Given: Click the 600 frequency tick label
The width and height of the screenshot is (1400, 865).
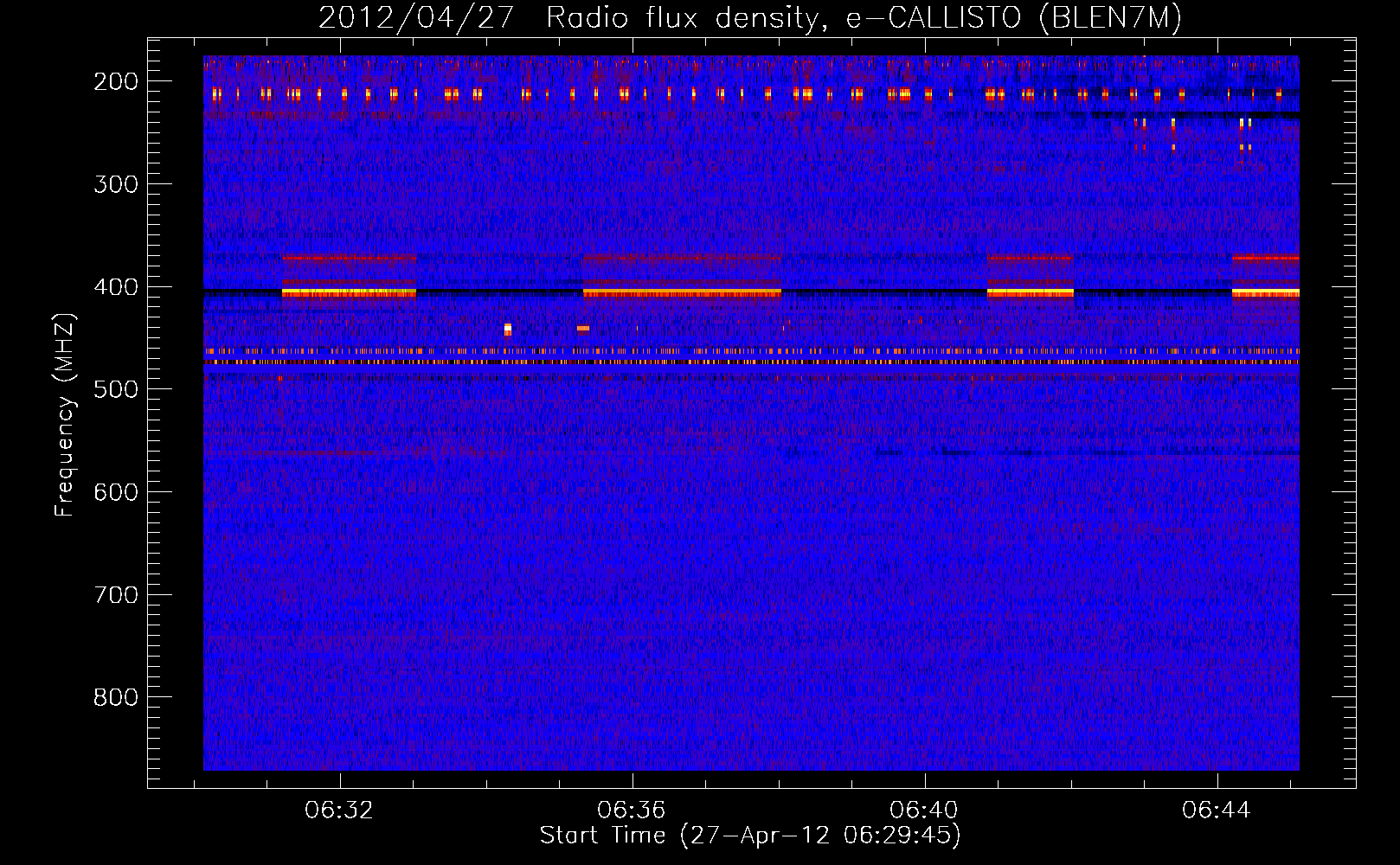Looking at the screenshot, I should coord(116,492).
